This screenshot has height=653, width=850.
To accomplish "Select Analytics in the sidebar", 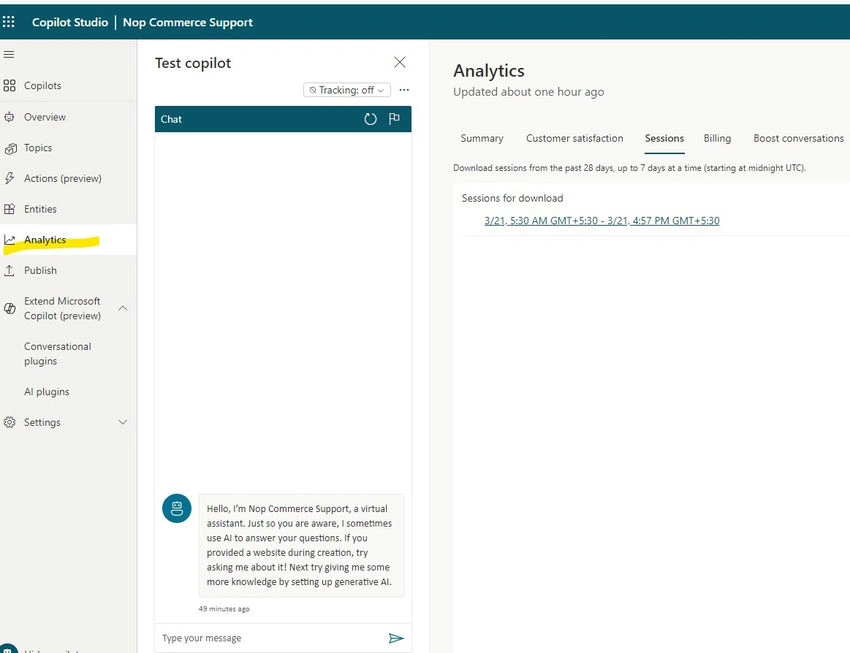I will click(x=68, y=240).
